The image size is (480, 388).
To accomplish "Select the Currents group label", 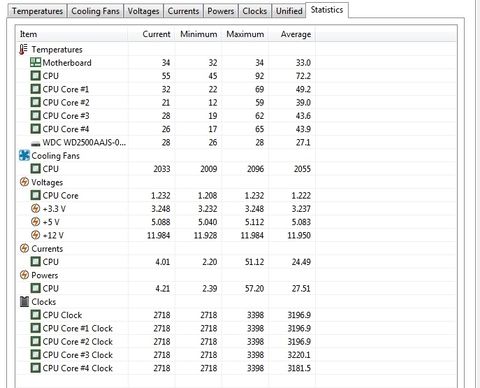I will (x=47, y=249).
